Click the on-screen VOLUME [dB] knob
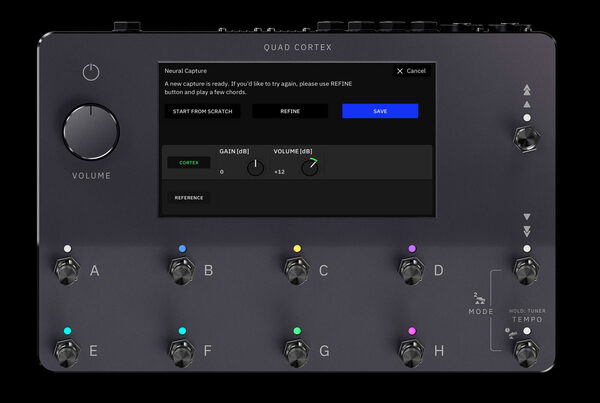Screen dimensions: 600x403 (x=310, y=168)
